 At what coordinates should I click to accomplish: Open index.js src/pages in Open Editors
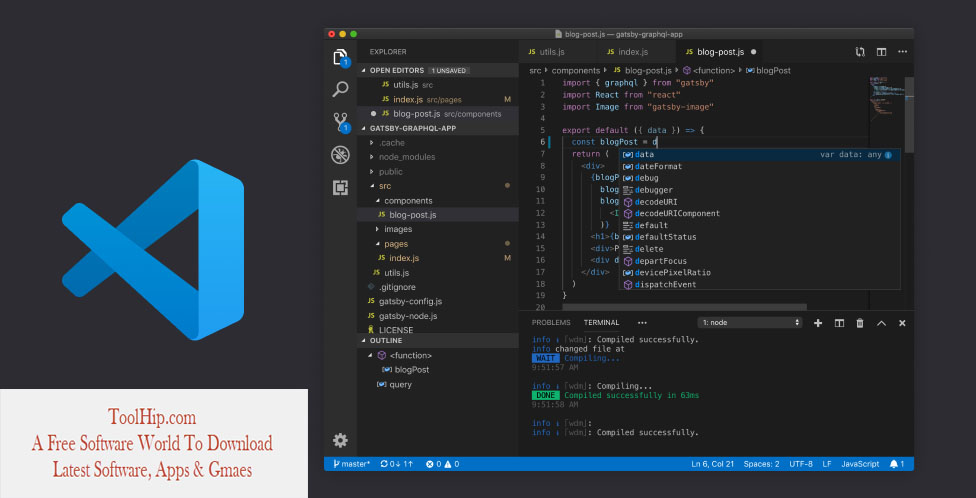438,99
